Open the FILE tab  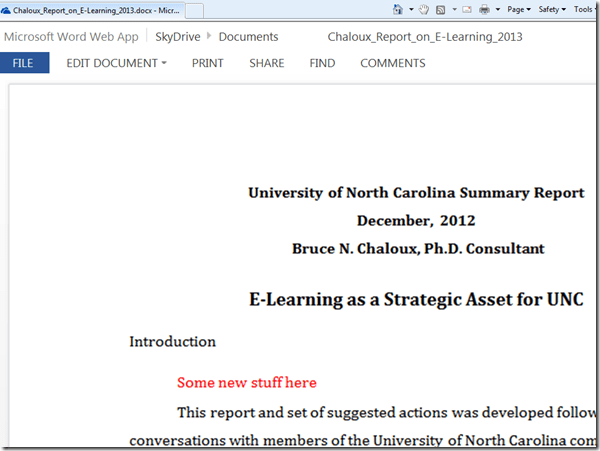coord(23,63)
